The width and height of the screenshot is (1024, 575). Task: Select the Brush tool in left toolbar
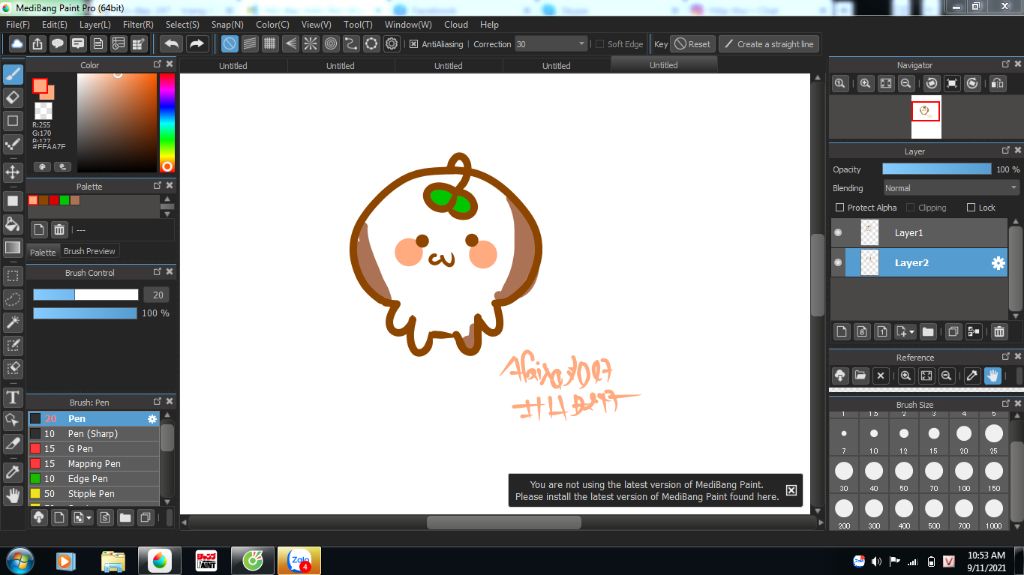[x=12, y=74]
